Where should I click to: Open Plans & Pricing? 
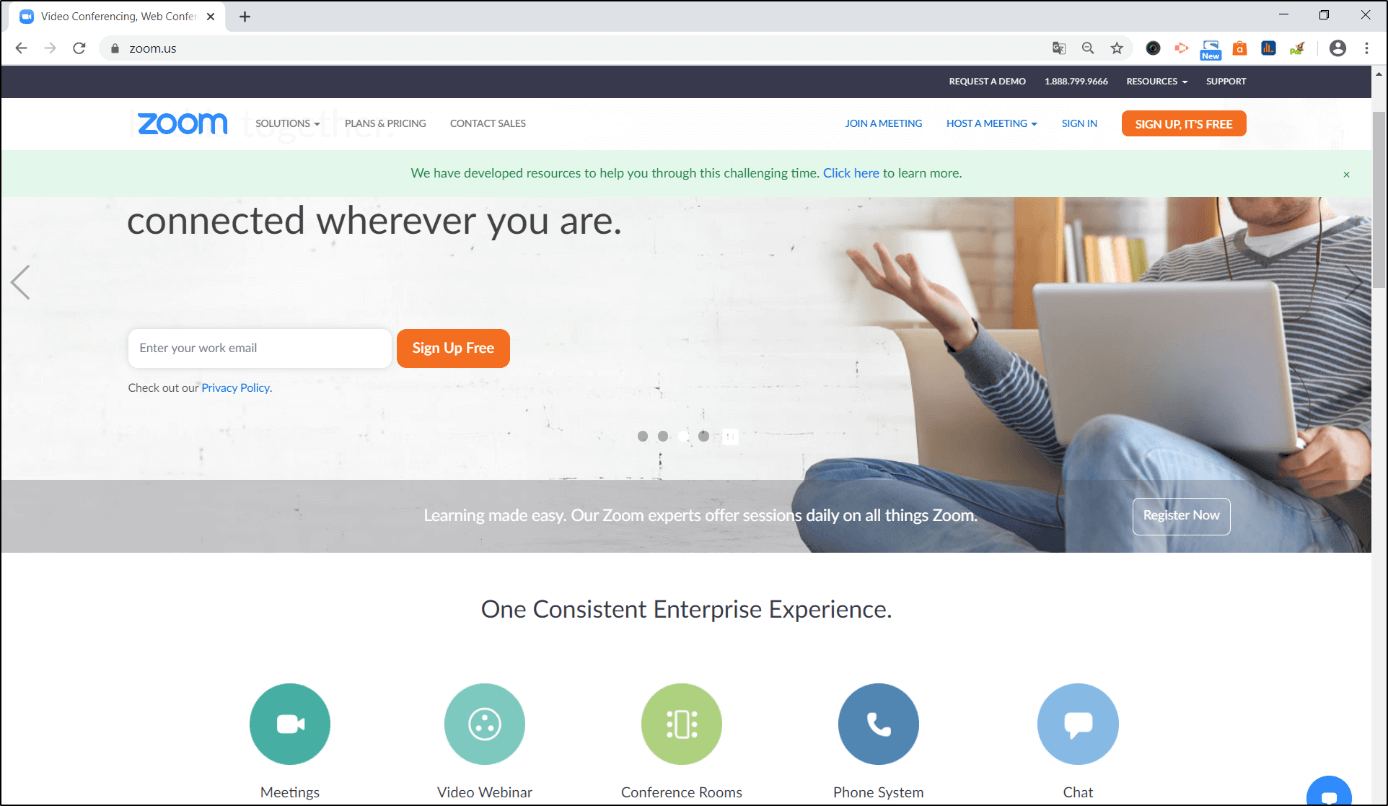(385, 124)
